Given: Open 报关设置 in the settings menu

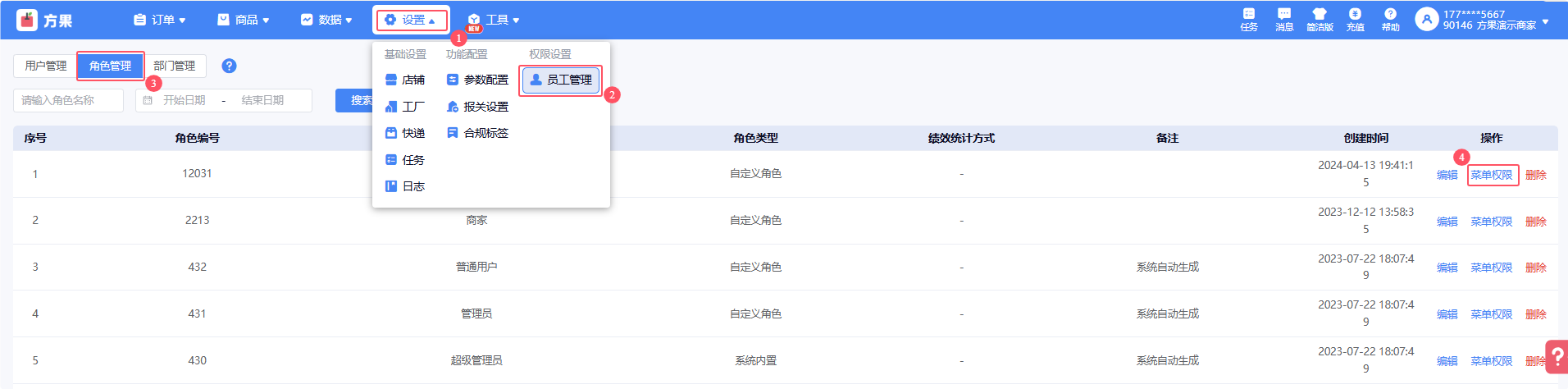Looking at the screenshot, I should [x=477, y=107].
